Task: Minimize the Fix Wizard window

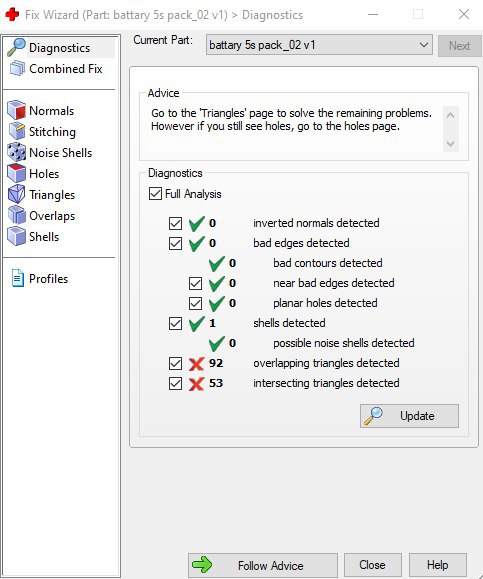Action: click(373, 14)
